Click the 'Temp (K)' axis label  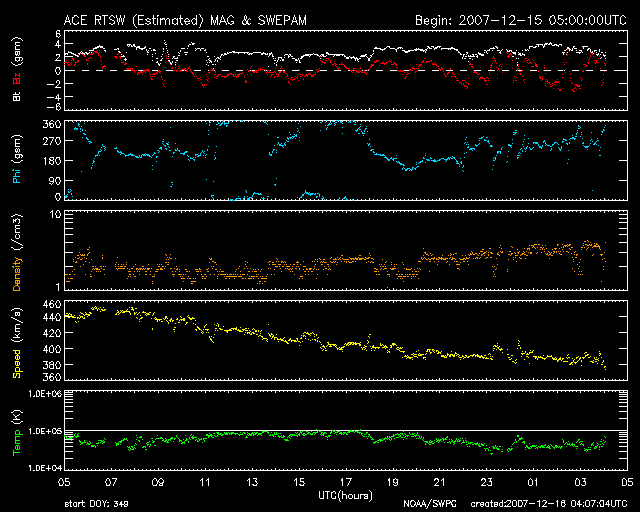click(17, 433)
